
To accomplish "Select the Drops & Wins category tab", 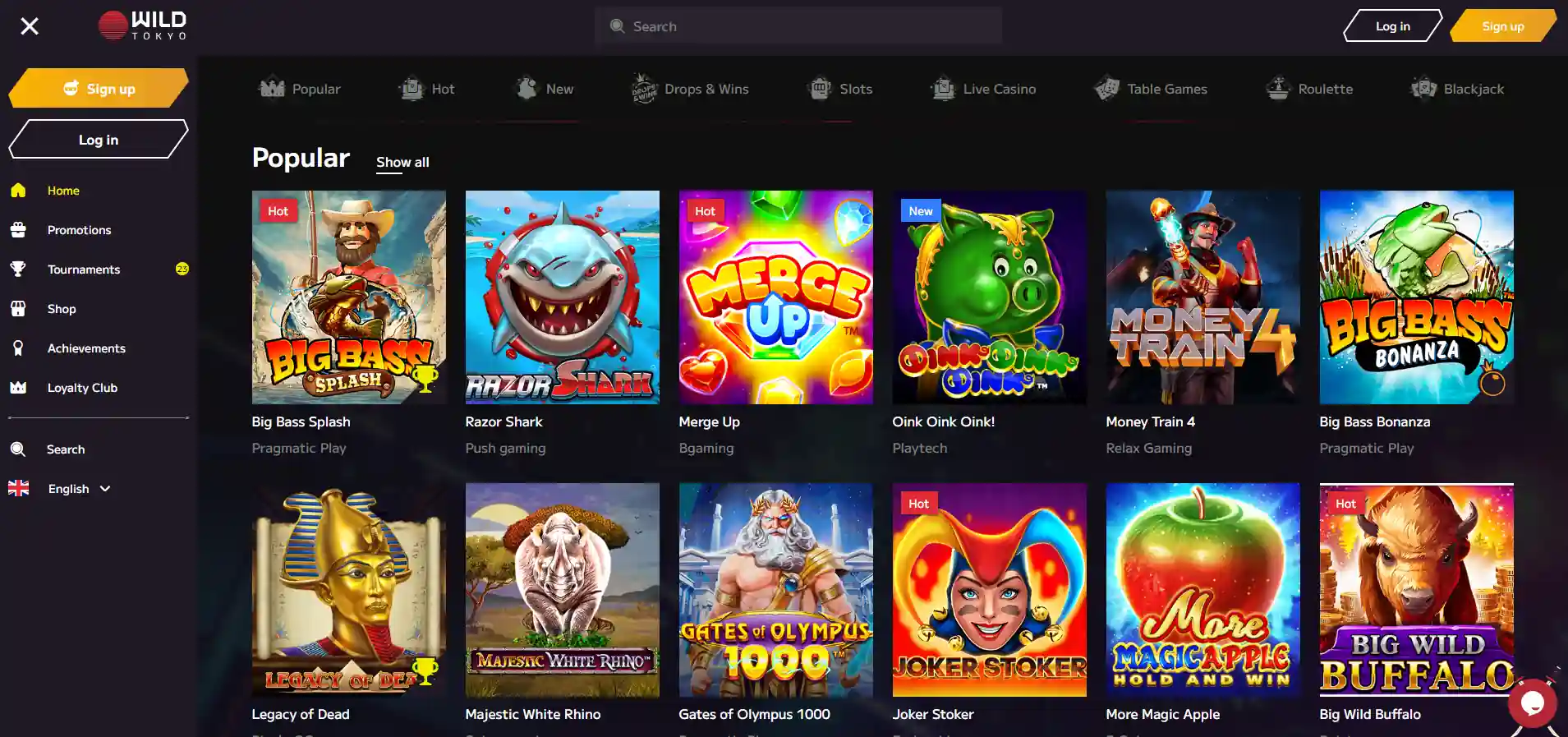I will click(690, 89).
